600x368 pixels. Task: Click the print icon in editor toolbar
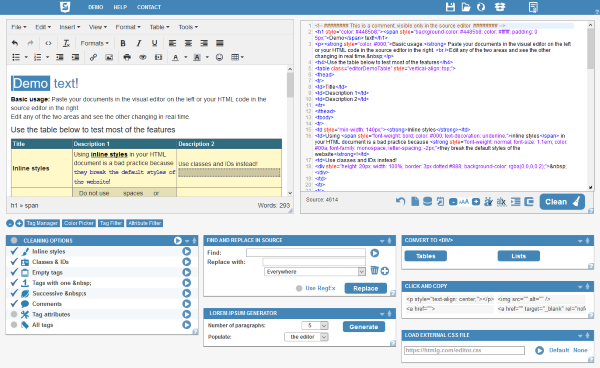(x=127, y=57)
